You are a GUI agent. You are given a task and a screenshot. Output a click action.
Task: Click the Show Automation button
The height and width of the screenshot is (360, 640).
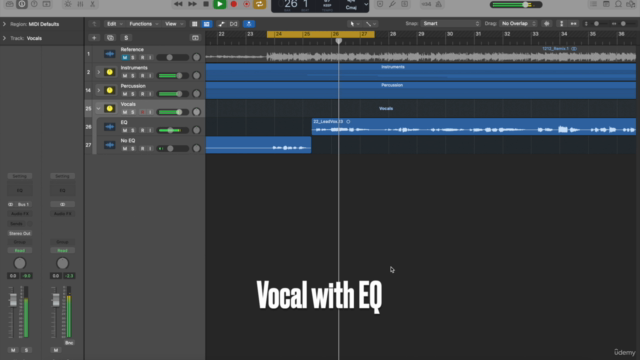tap(221, 24)
